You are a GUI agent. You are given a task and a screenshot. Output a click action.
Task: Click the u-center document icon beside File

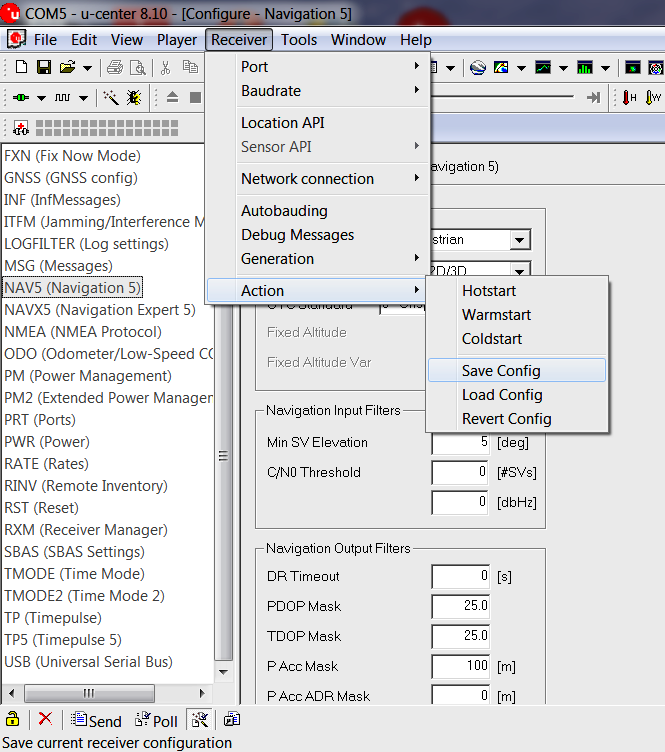tap(16, 39)
